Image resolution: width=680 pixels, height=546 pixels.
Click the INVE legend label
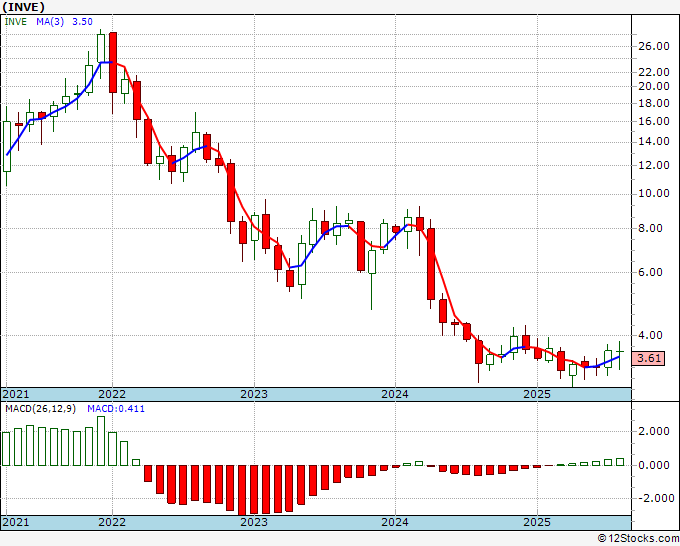16,22
